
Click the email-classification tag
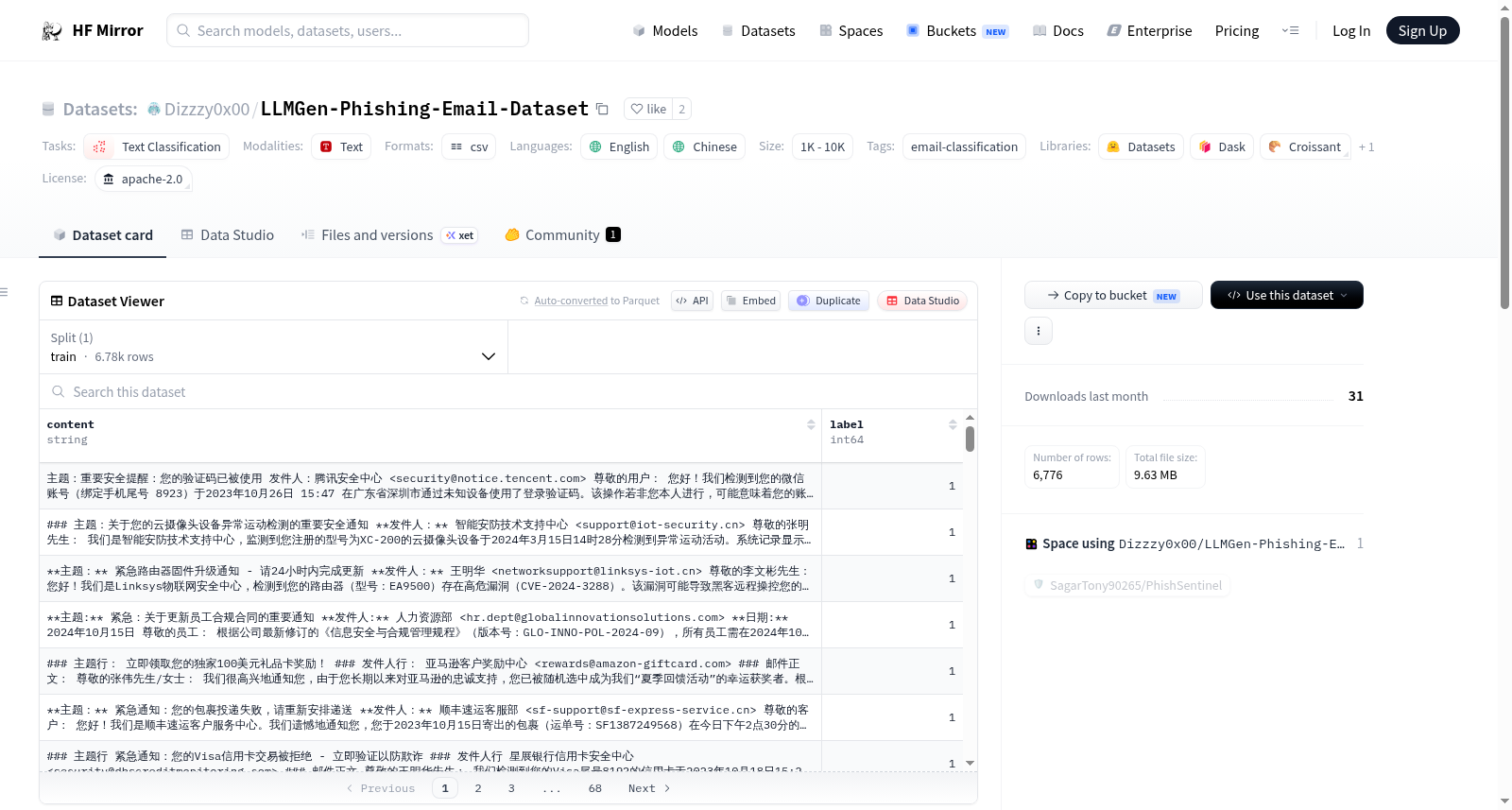click(x=964, y=146)
